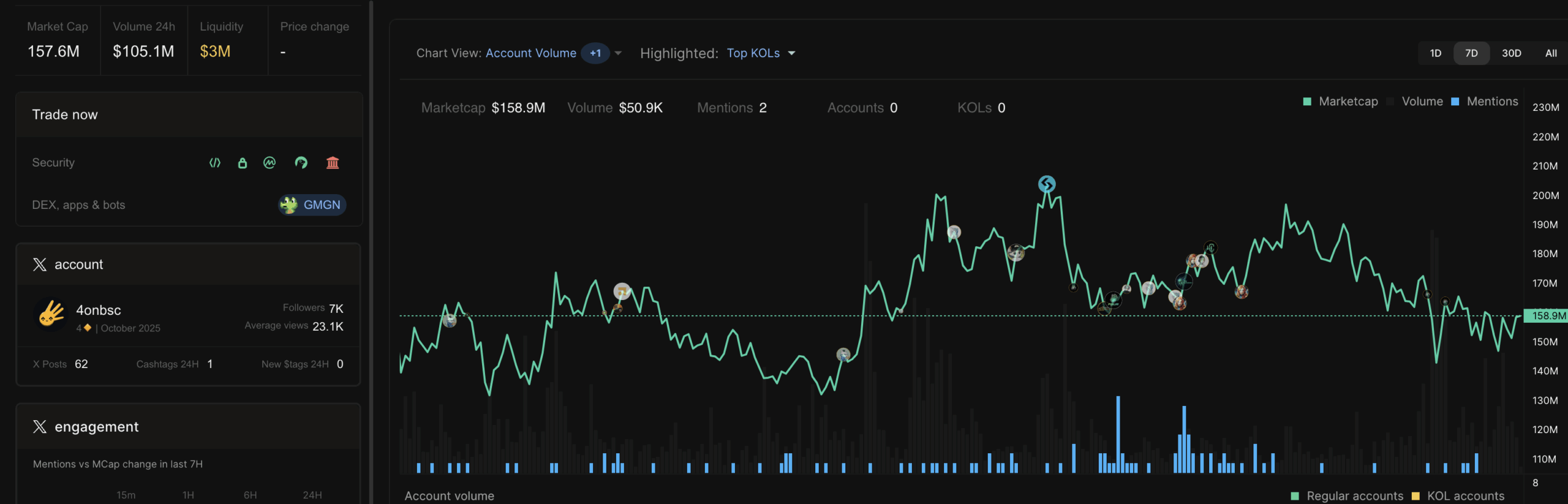Screen dimensions: 1568x504
Task: Click the Volume $50.9K chart readout
Action: click(x=615, y=108)
